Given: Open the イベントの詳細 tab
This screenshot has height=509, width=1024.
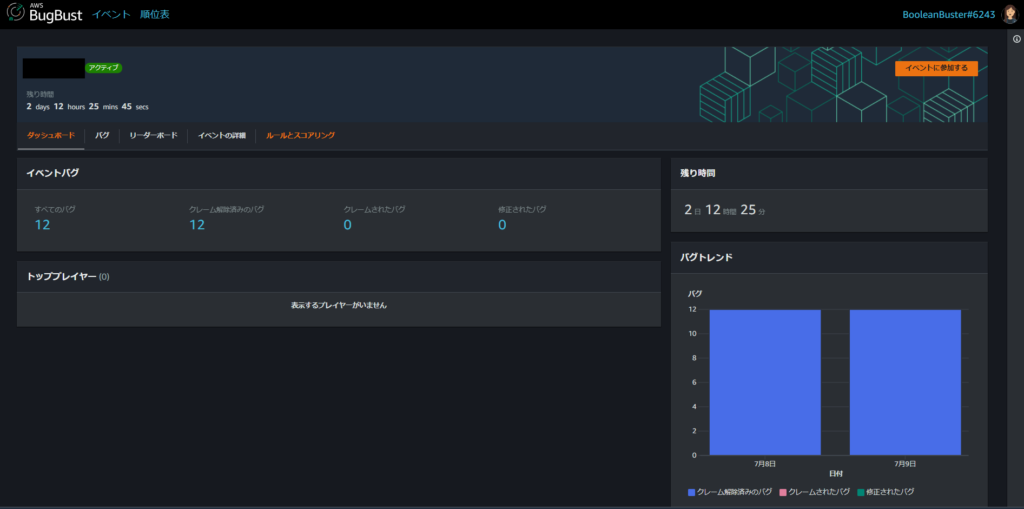Looking at the screenshot, I should click(221, 135).
